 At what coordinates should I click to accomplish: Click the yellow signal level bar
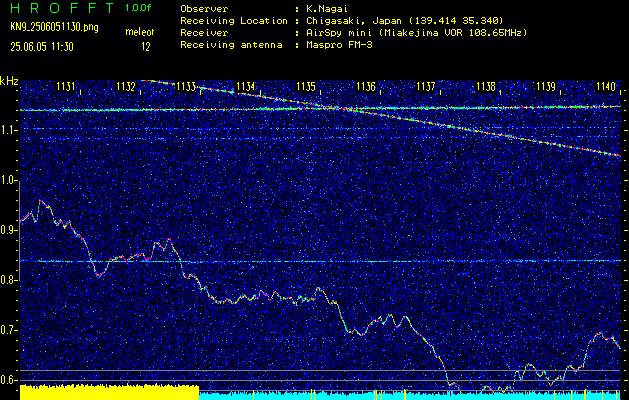click(x=110, y=392)
